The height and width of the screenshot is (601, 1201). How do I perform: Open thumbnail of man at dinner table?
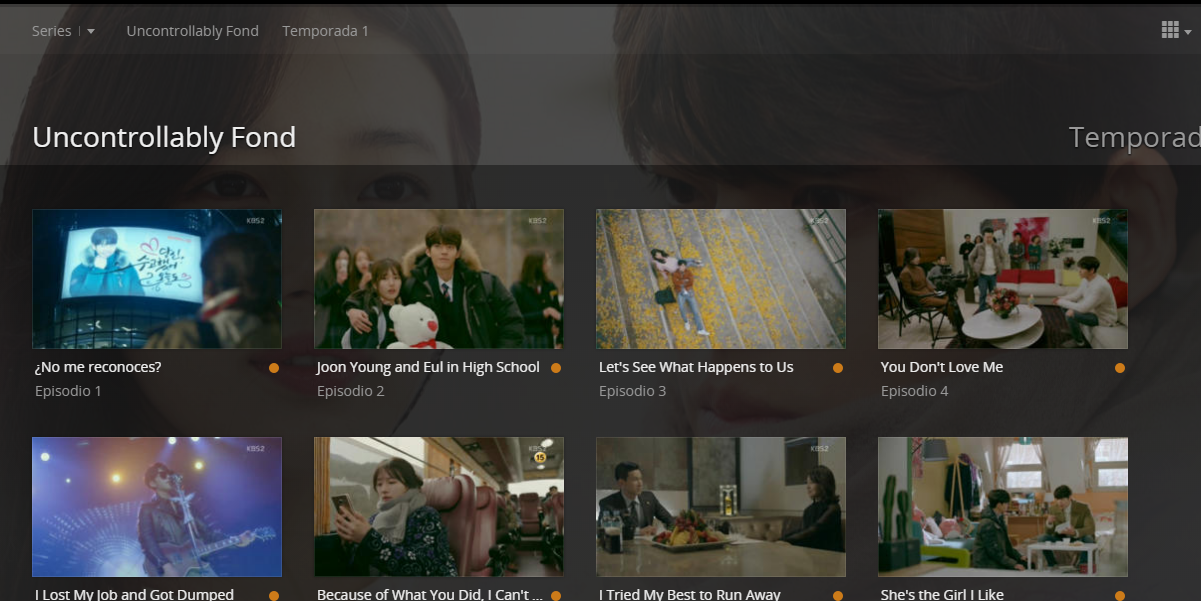tap(721, 506)
